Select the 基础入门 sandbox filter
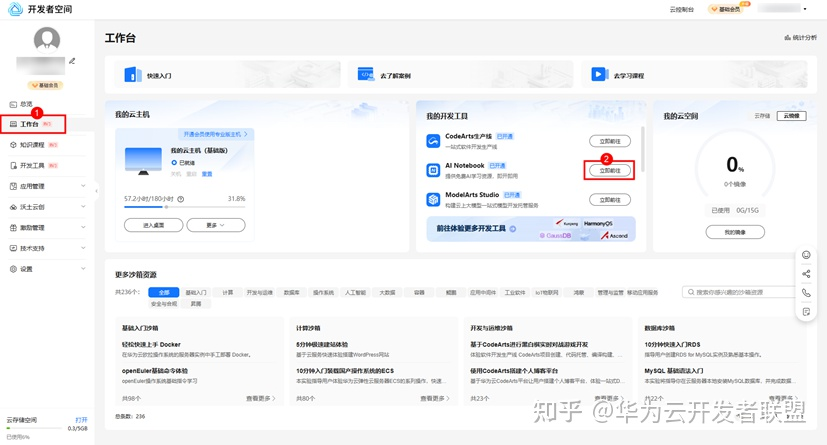Viewport: 827px width, 445px height. tap(196, 292)
